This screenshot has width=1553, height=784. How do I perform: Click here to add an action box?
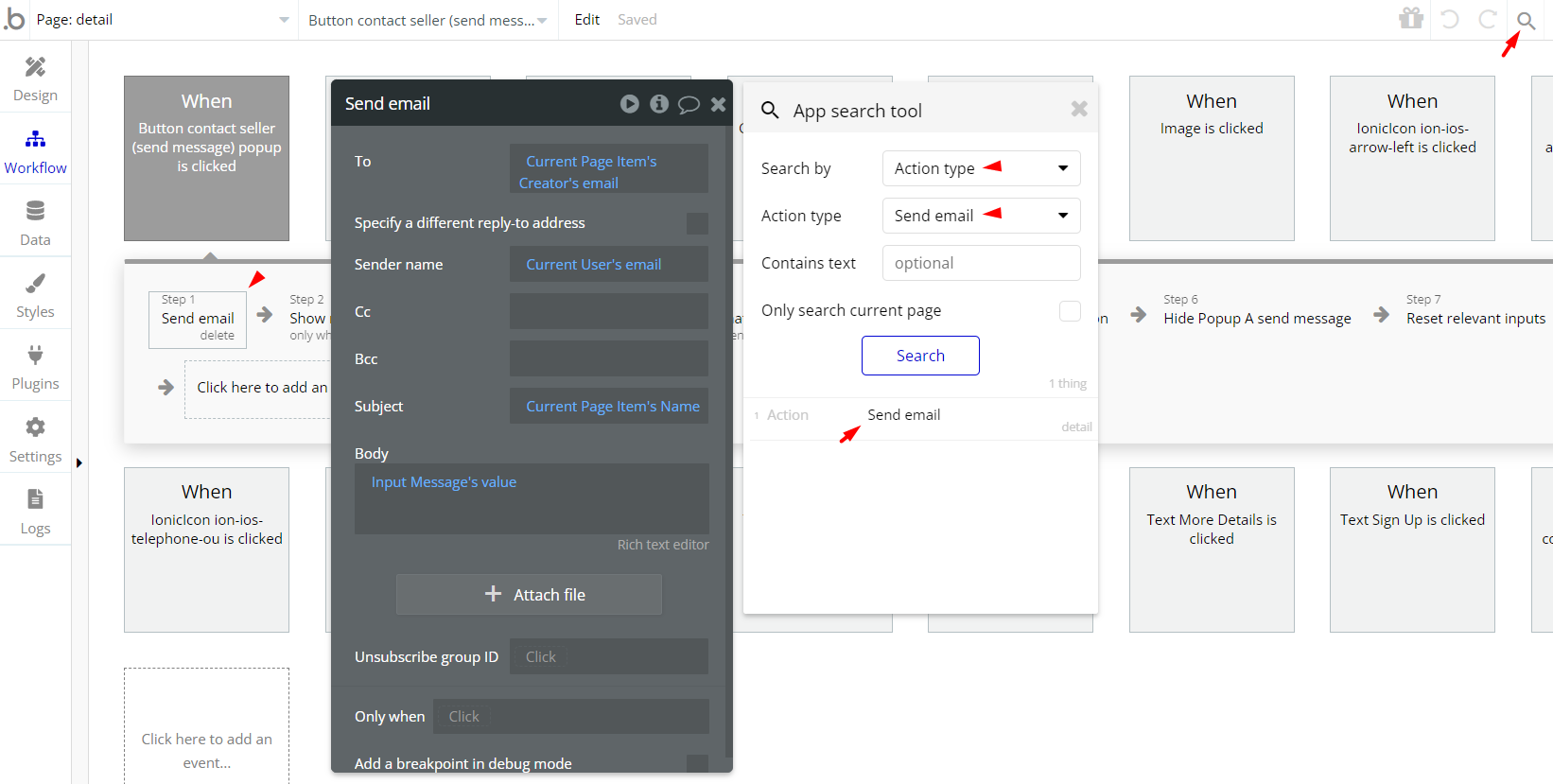click(257, 389)
